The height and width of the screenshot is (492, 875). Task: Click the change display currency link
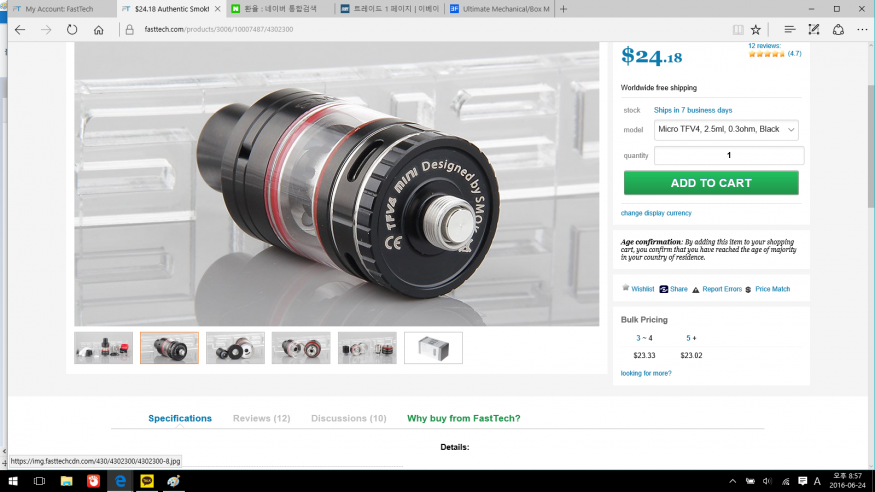click(x=656, y=213)
